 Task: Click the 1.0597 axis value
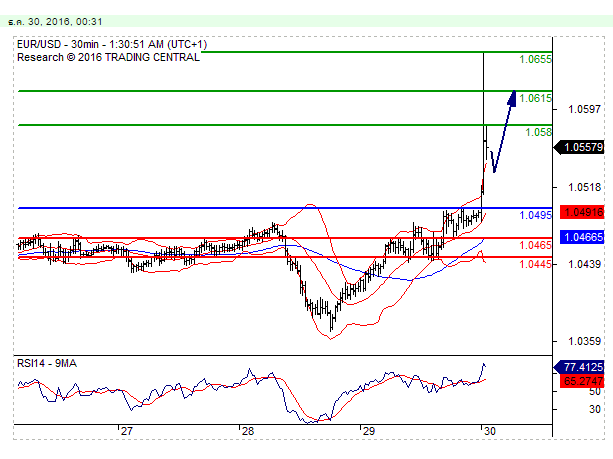584,109
